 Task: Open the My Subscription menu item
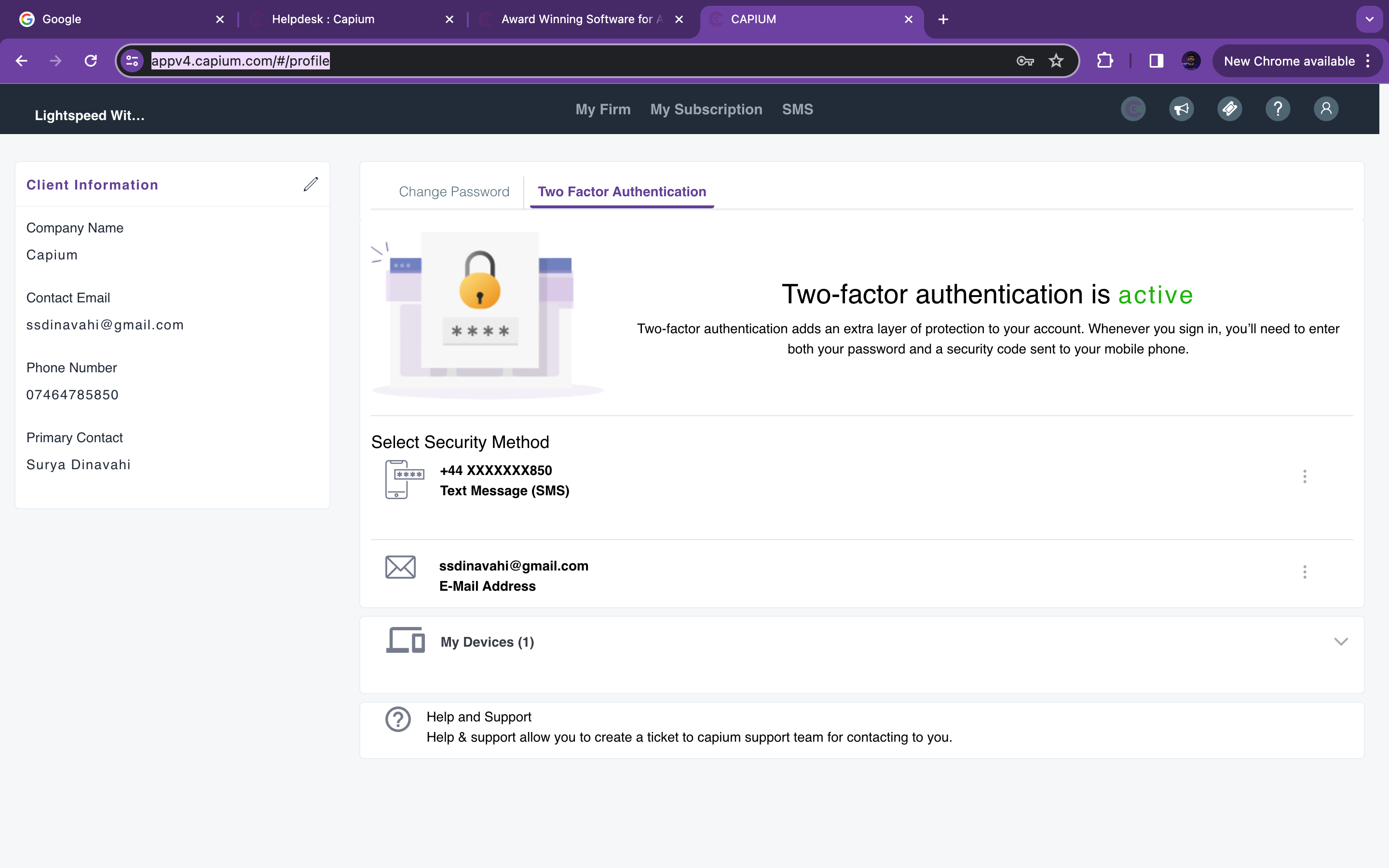(706, 109)
